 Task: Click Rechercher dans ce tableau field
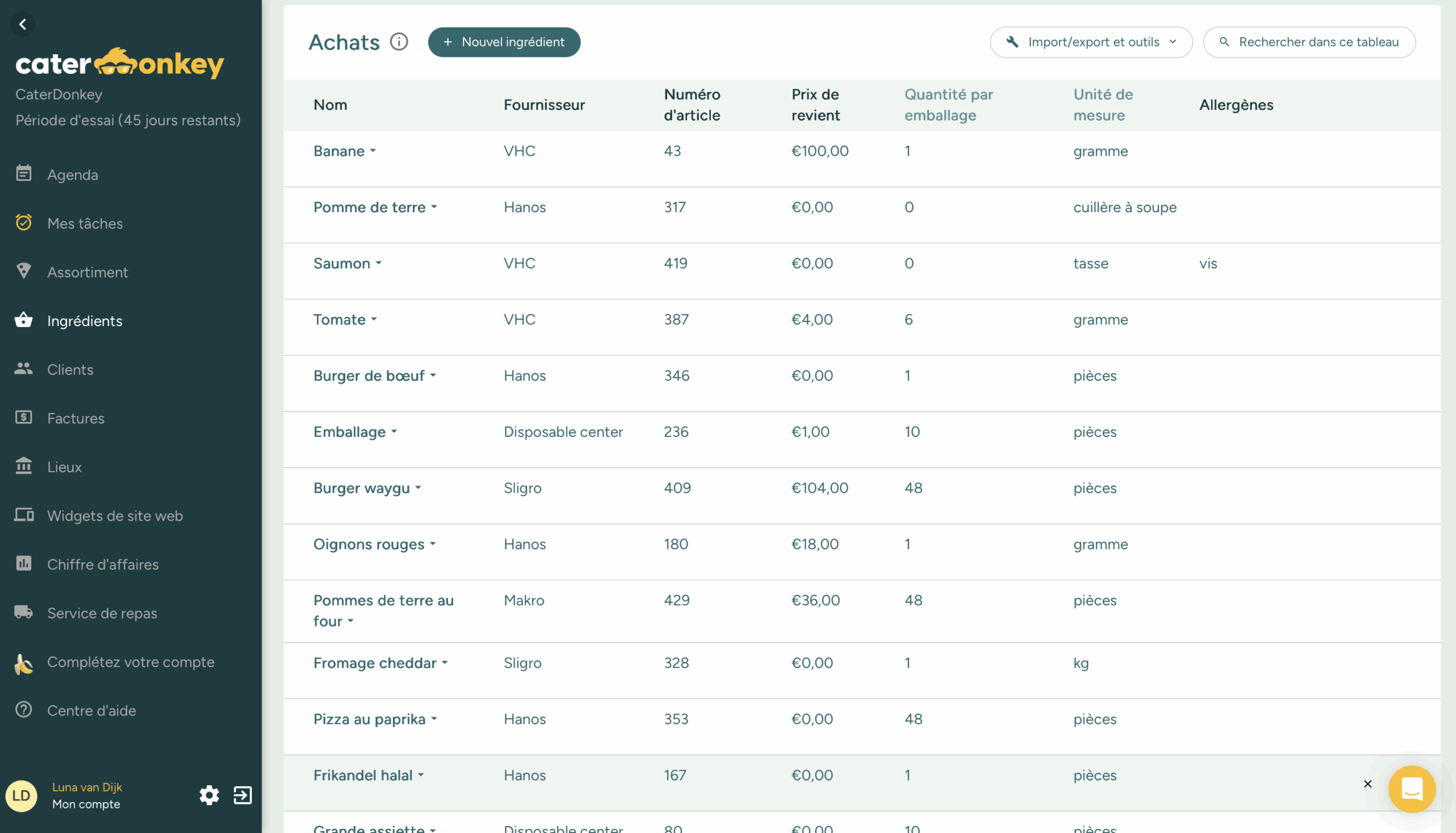pos(1309,42)
